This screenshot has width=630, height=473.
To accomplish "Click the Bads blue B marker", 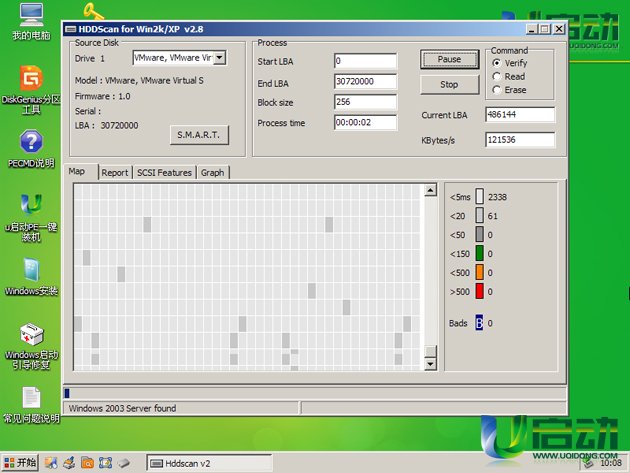I will click(479, 323).
